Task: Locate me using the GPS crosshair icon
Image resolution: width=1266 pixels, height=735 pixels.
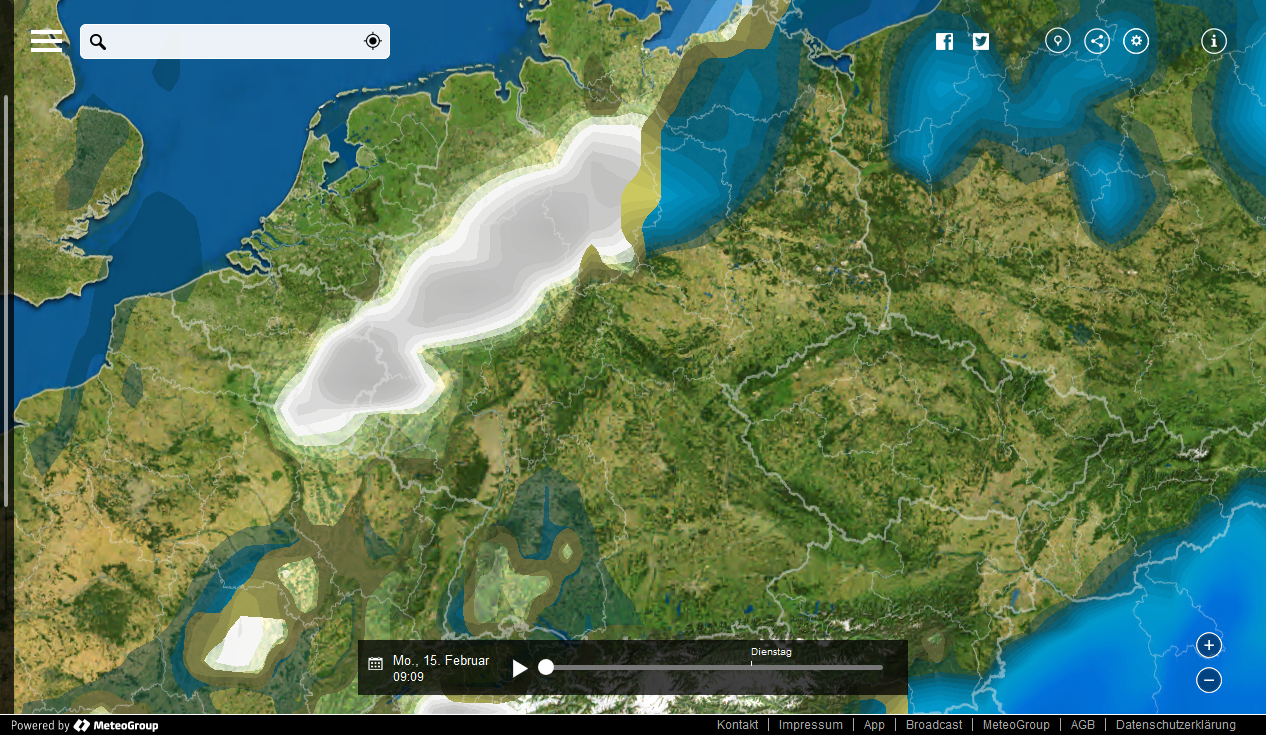Action: (x=373, y=41)
